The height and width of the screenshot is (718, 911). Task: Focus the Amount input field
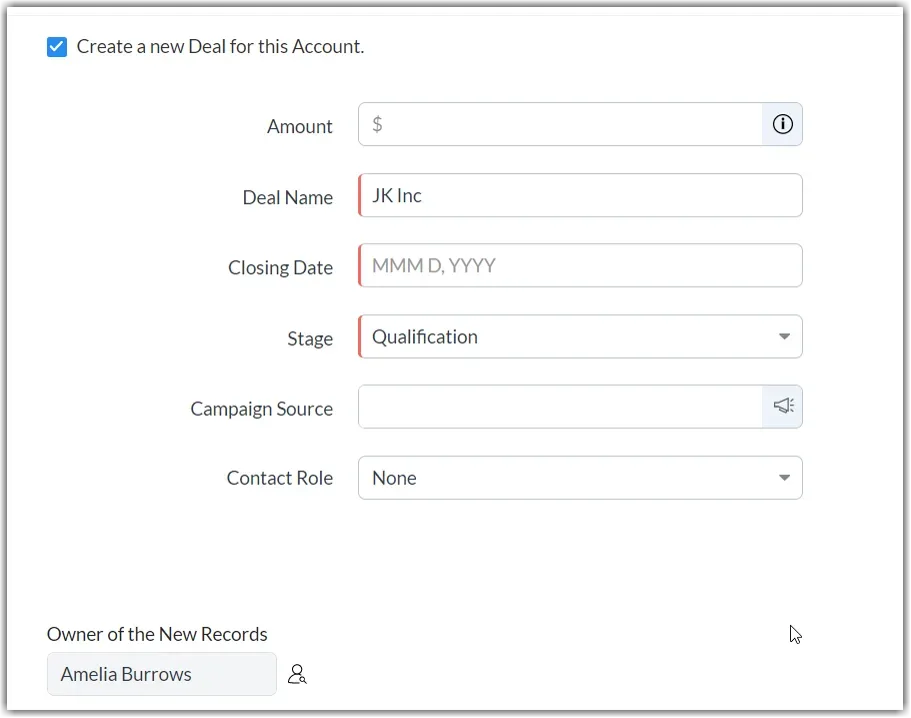561,124
